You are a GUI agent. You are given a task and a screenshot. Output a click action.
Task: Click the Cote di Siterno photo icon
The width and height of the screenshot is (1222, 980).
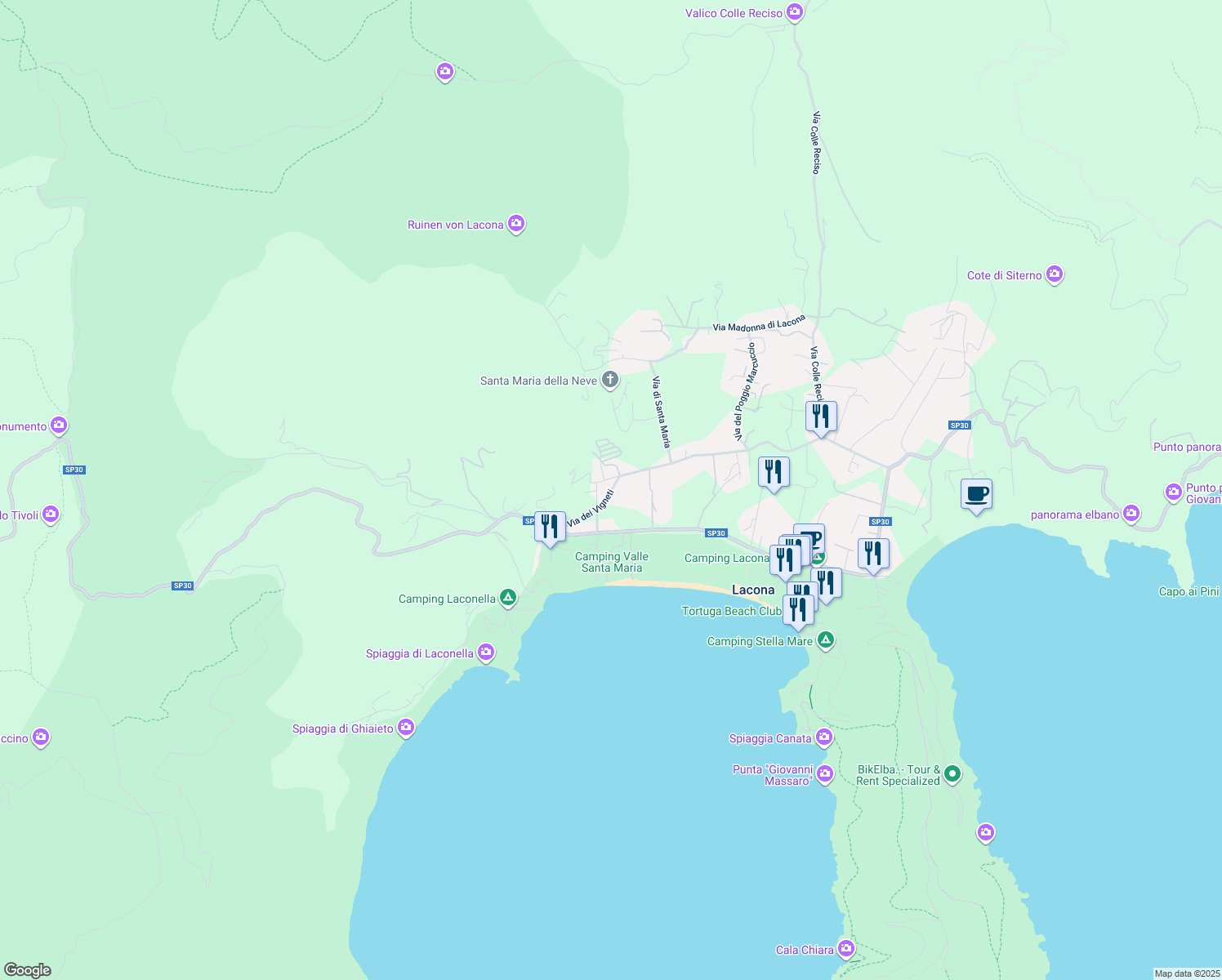click(1055, 274)
